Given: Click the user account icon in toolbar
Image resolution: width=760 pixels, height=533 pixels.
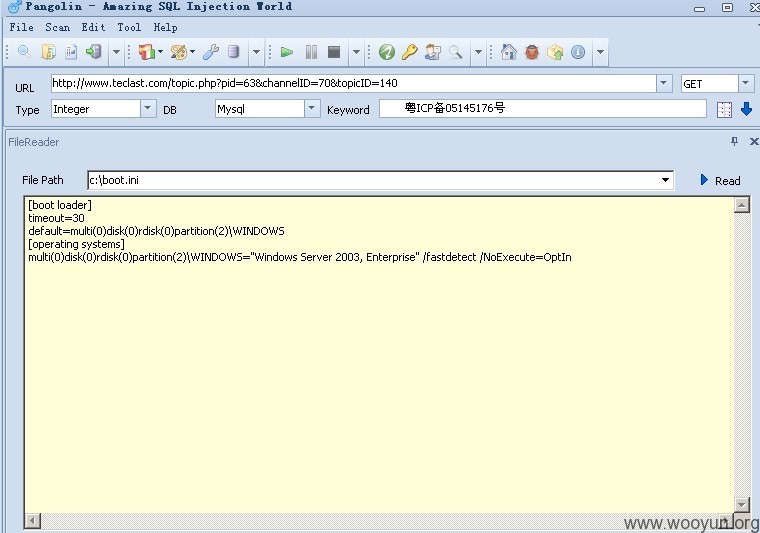Looking at the screenshot, I should tap(433, 52).
